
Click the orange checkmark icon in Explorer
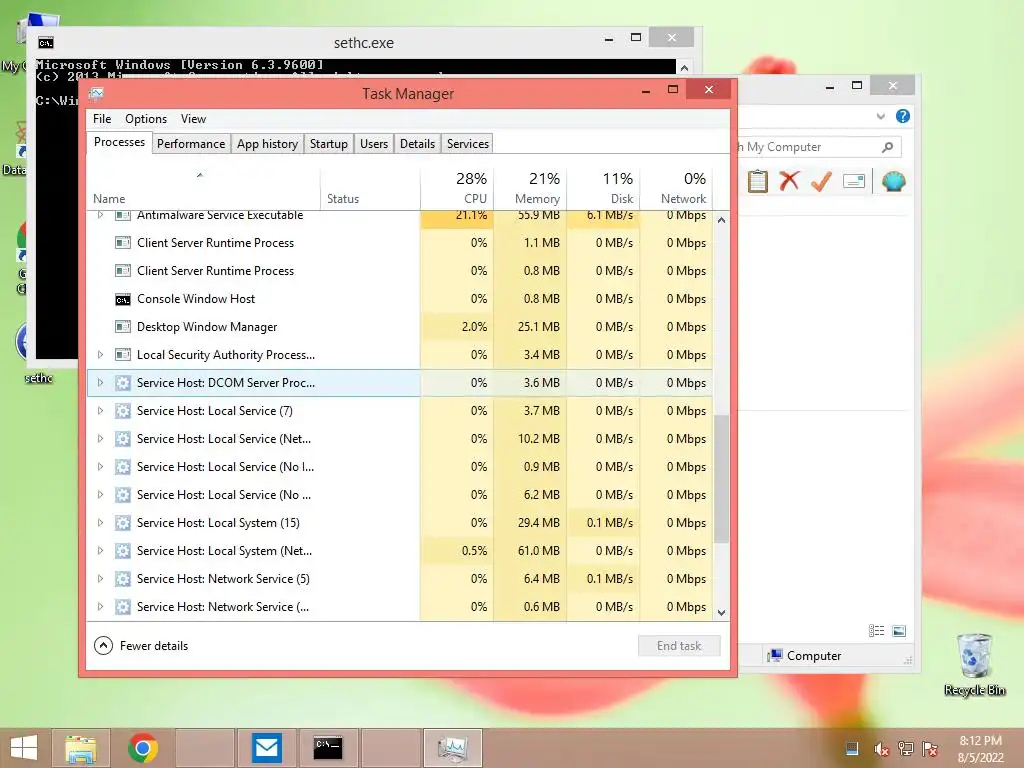click(821, 181)
